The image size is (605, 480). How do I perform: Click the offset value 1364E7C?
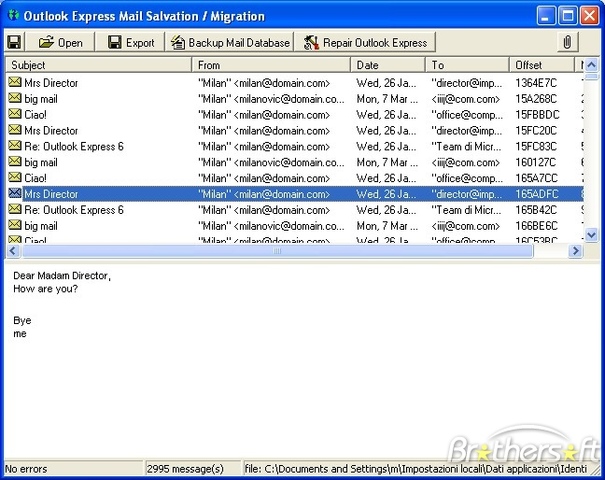click(536, 83)
